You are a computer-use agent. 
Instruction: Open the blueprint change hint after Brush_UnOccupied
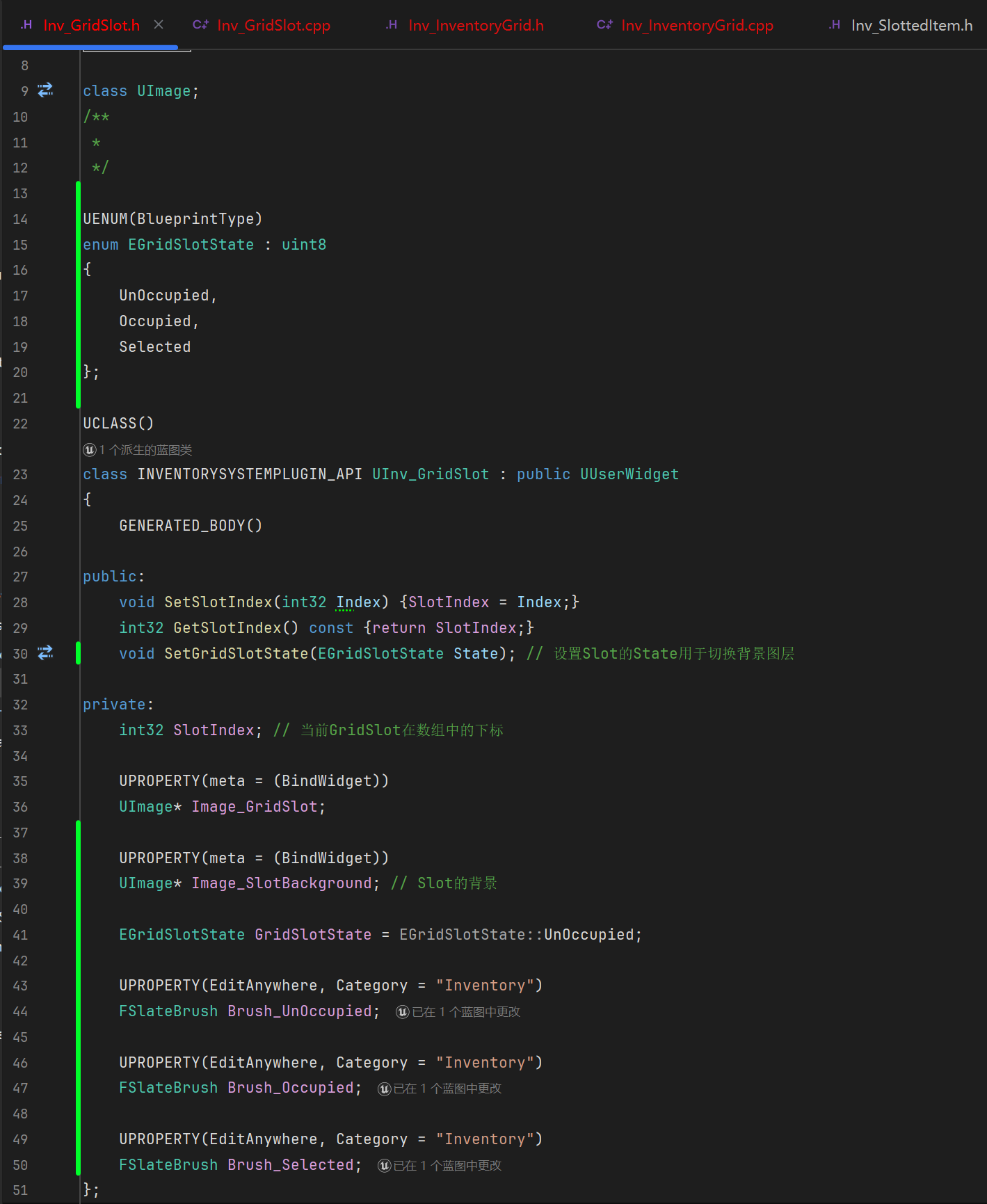[466, 1012]
